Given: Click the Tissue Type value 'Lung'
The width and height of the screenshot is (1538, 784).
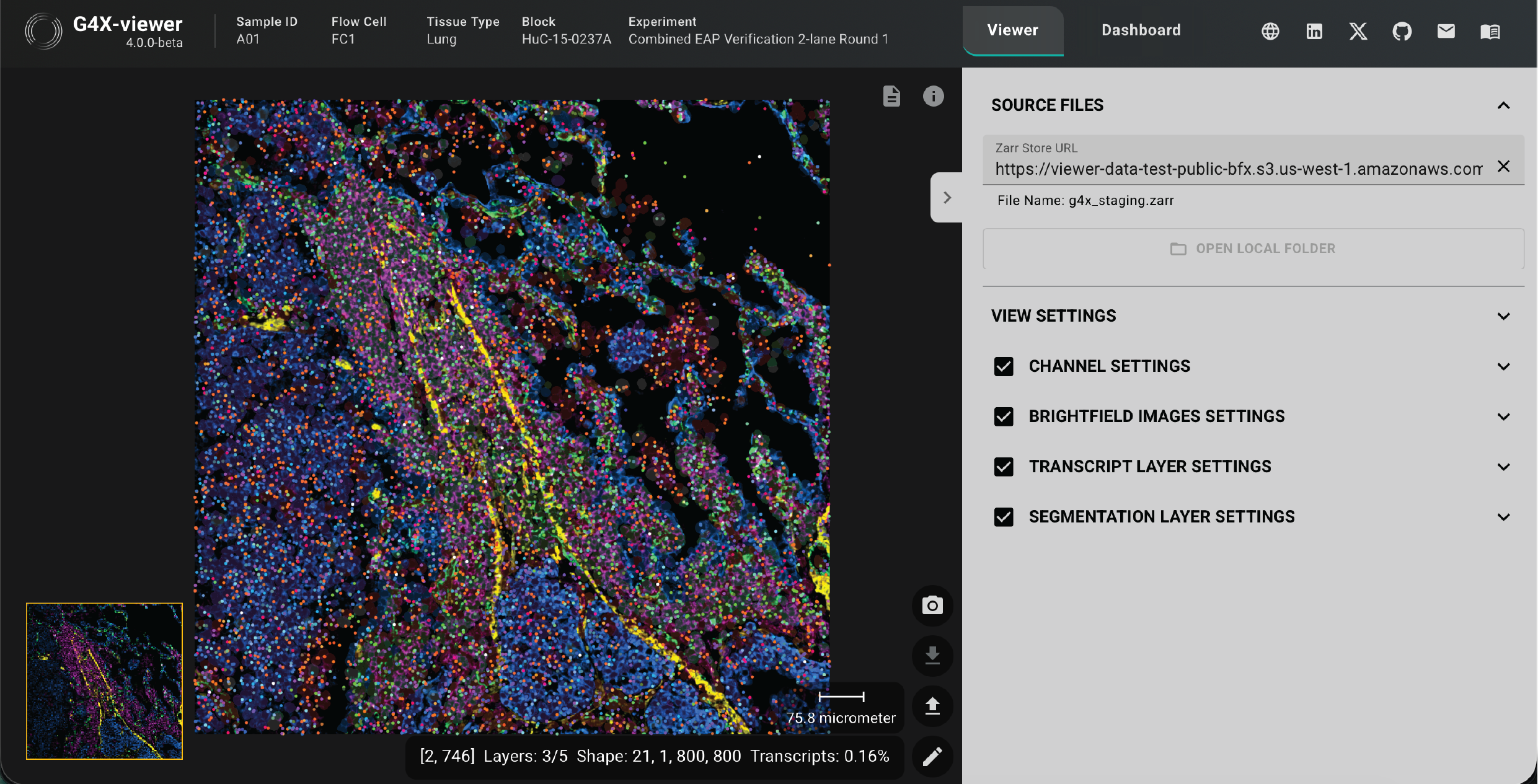Looking at the screenshot, I should [x=441, y=39].
